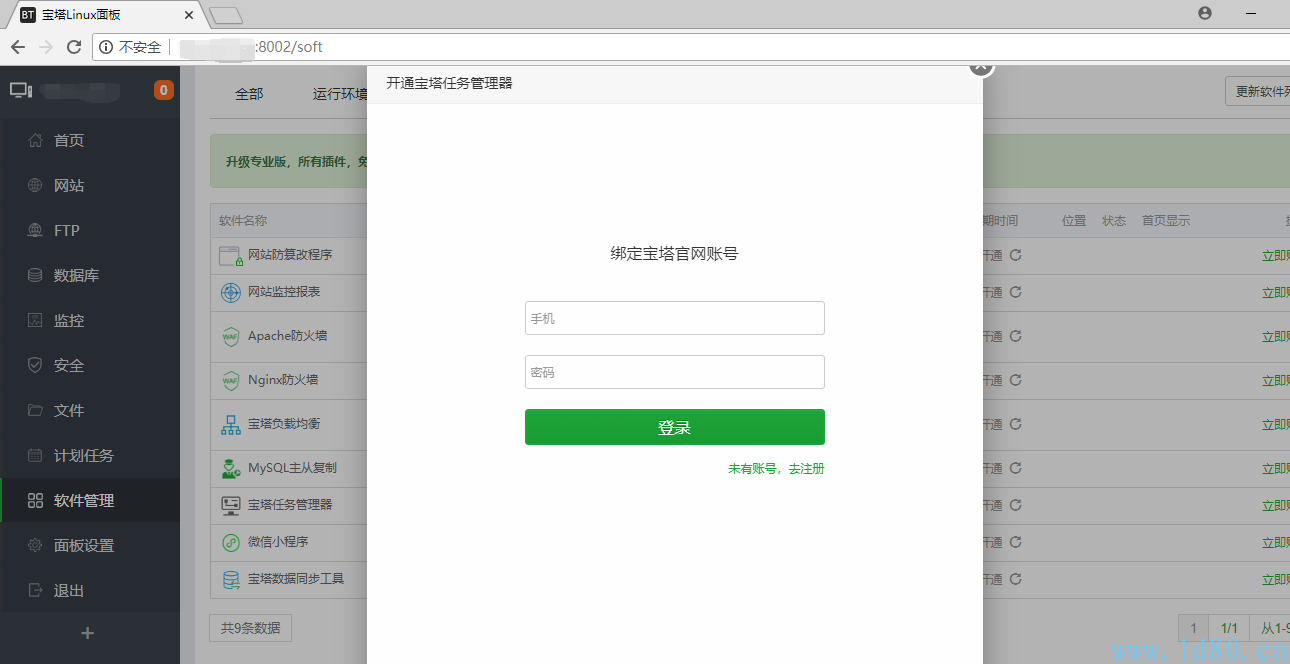Follow the 未有账号，去注册 link
Image resolution: width=1290 pixels, height=664 pixels.
[x=776, y=468]
